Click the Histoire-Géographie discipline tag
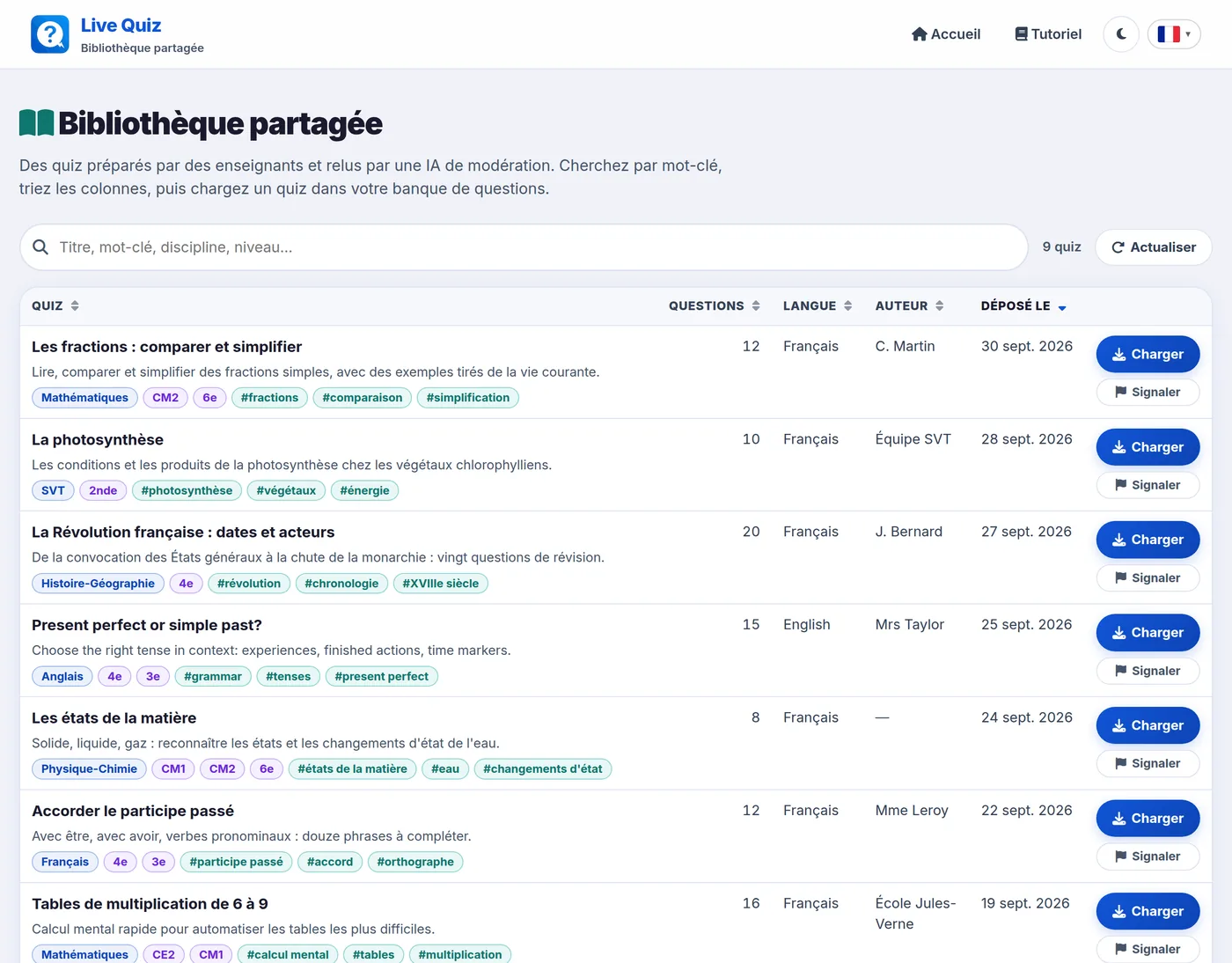Viewport: 1232px width, 963px height. [98, 584]
